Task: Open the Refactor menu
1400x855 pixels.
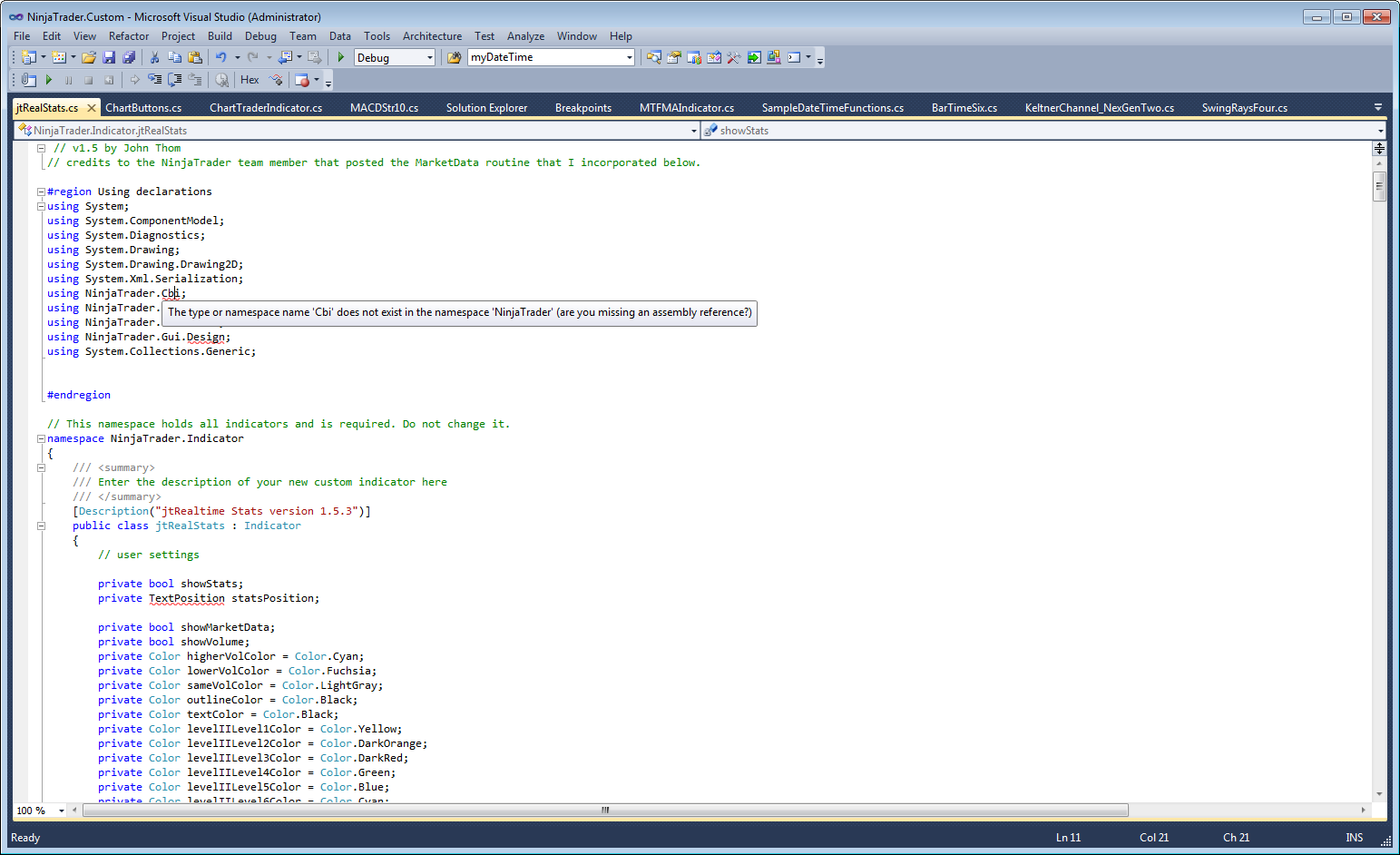Action: click(128, 36)
